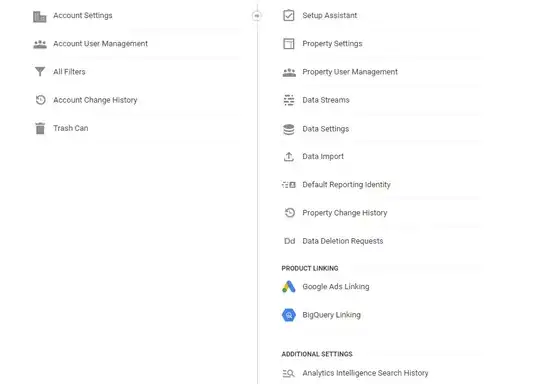The image size is (540, 384).
Task: Click the Account Change History clock icon
Action: (x=40, y=100)
